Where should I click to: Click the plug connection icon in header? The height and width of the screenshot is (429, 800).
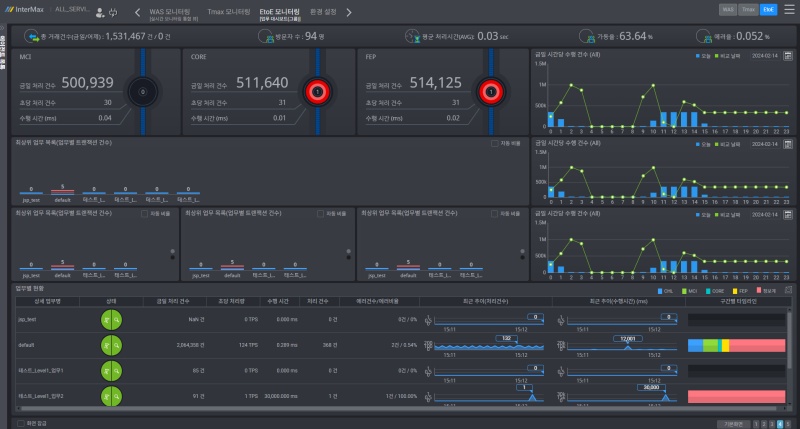[113, 12]
